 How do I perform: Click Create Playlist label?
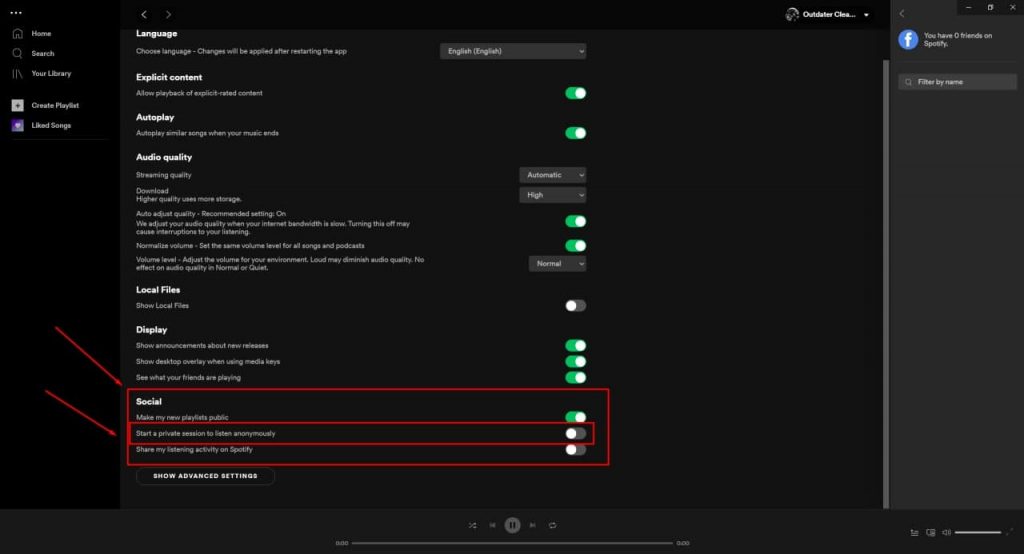[55, 105]
